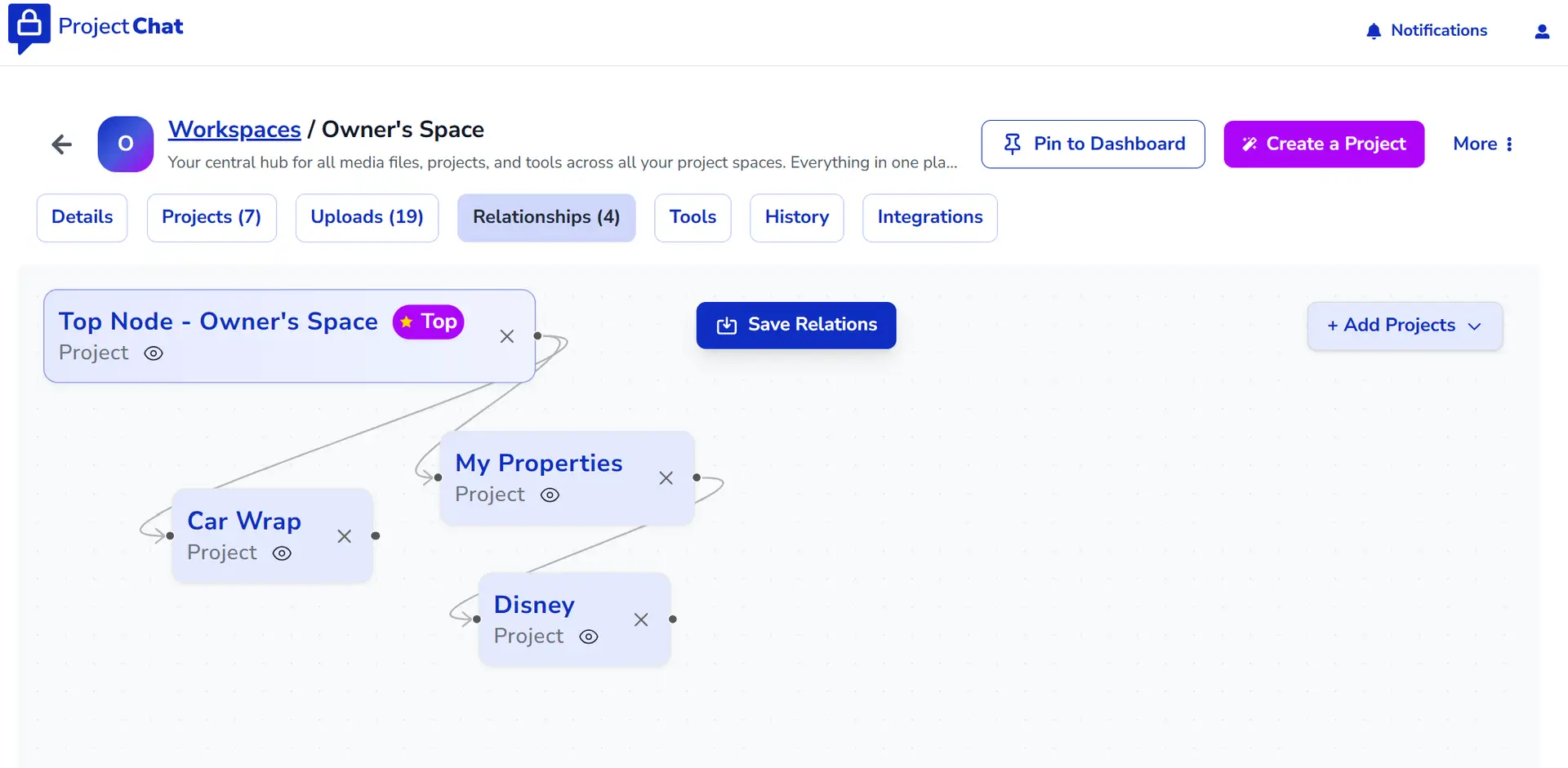Remove My Properties node with X

click(x=666, y=478)
